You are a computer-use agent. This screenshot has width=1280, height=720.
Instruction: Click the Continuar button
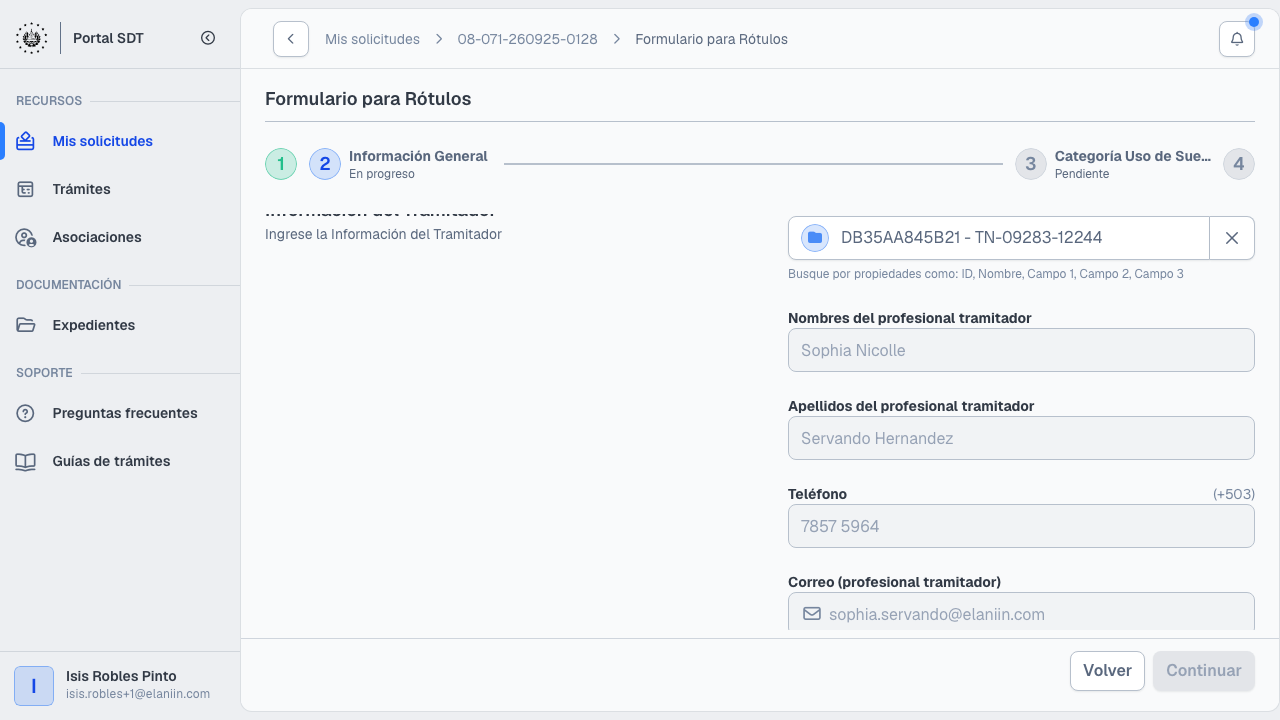1204,671
